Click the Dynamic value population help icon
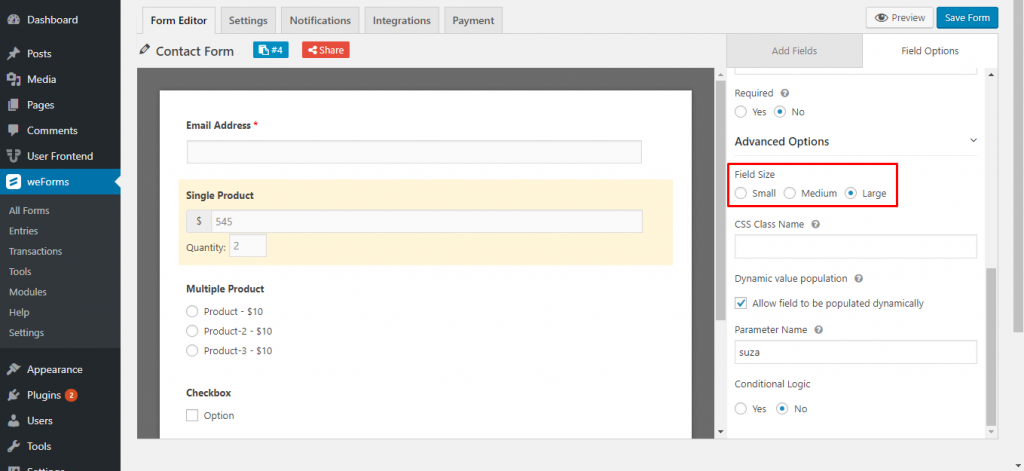Screen dimensions: 1024x471 tap(859, 278)
